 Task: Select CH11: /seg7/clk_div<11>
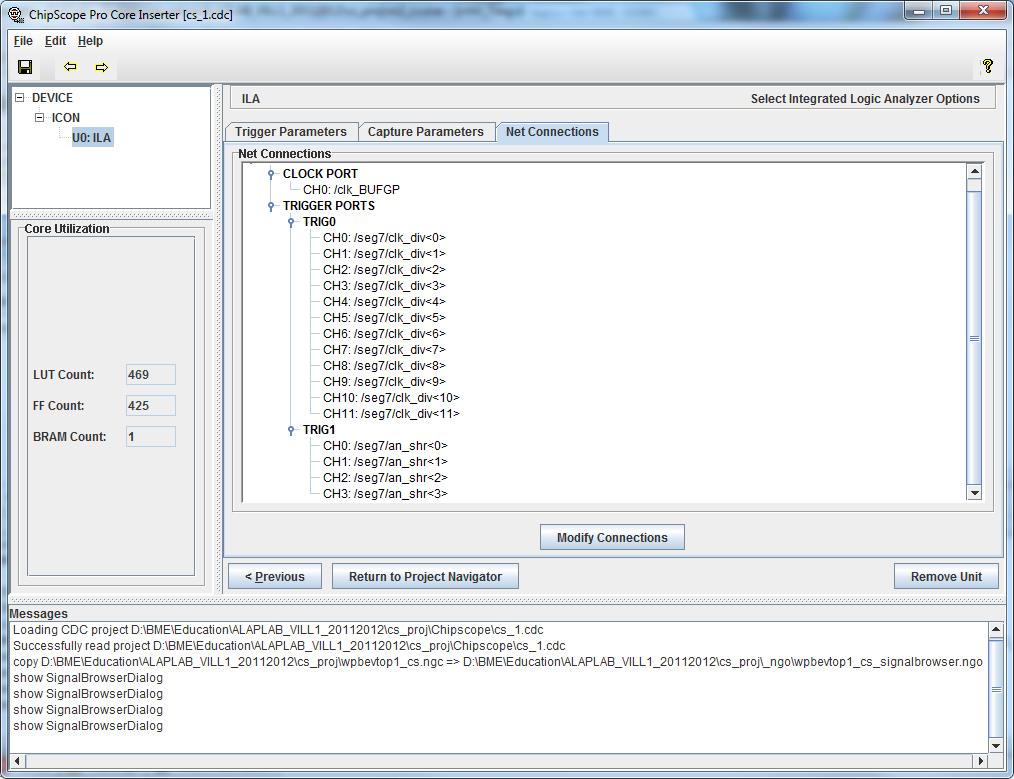coord(391,414)
